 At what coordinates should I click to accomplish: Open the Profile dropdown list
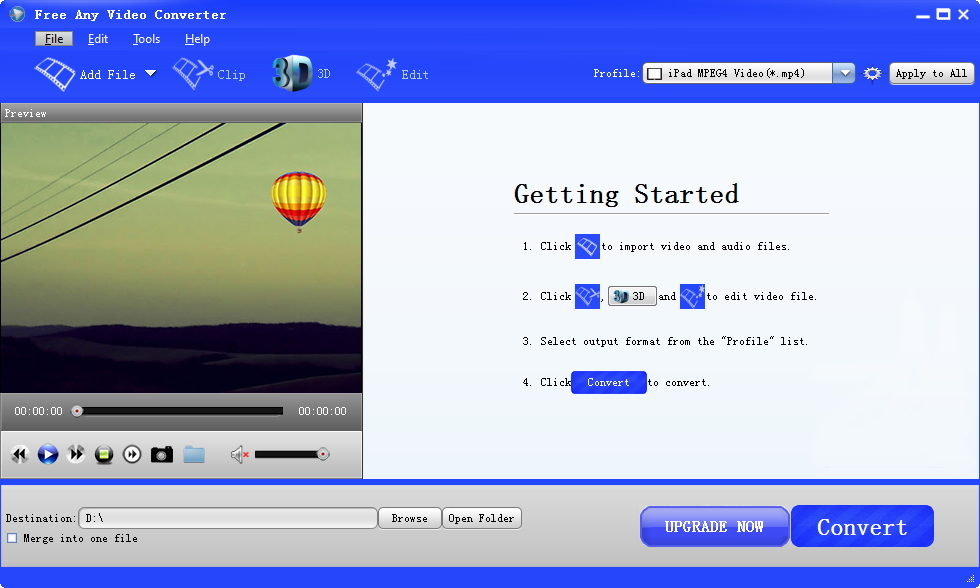click(x=844, y=72)
